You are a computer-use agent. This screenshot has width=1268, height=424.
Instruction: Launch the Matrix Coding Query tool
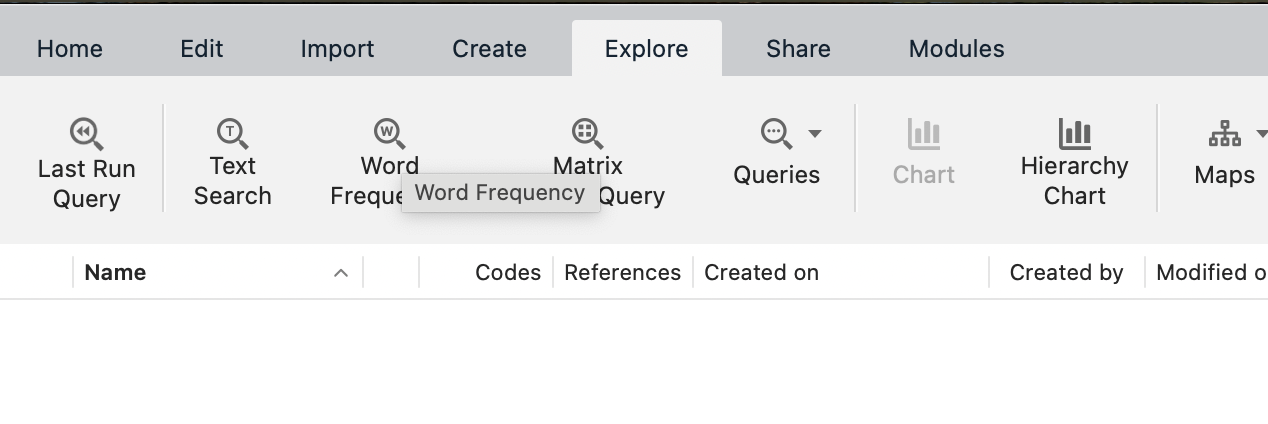pos(587,133)
